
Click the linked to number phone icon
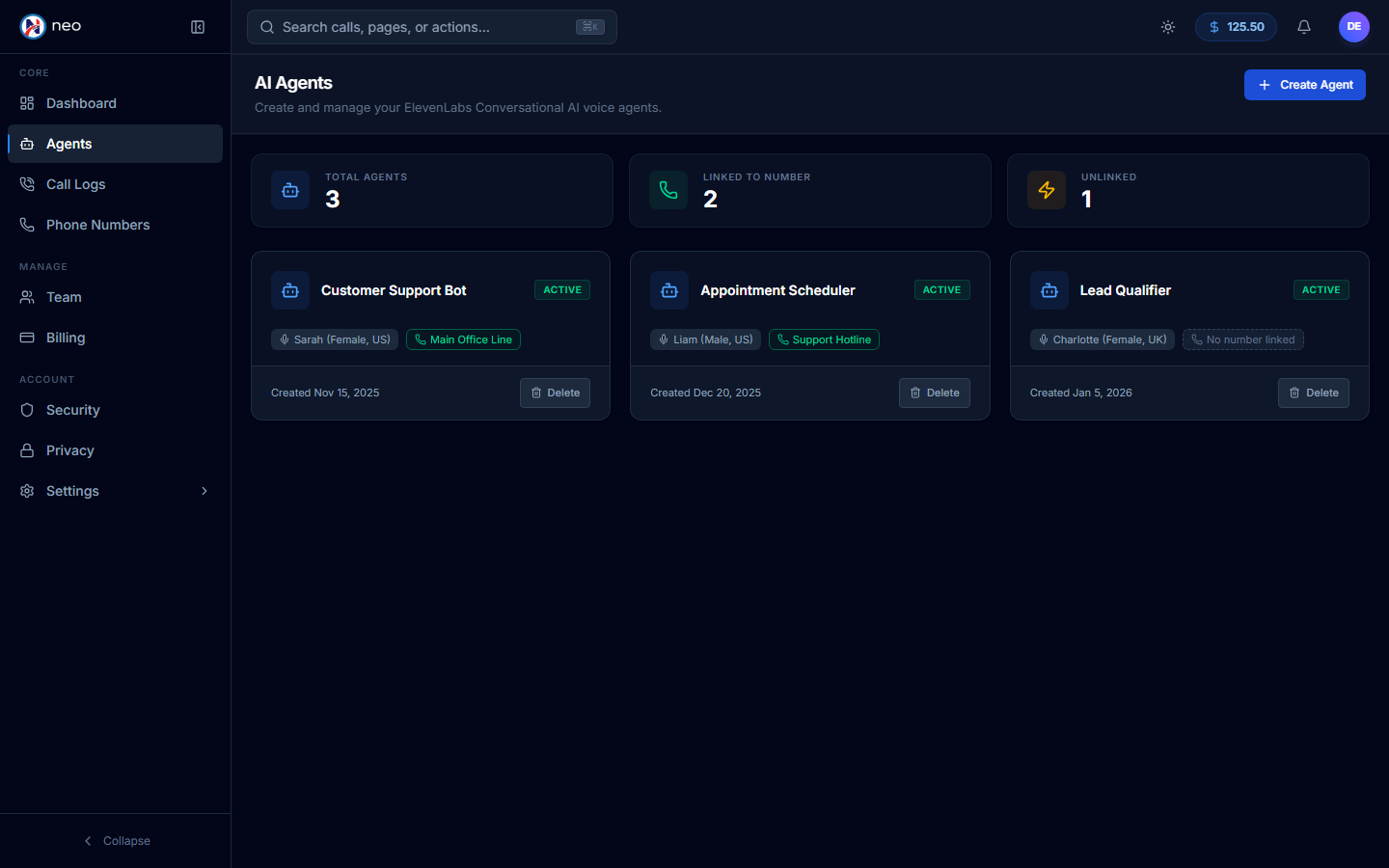pos(668,191)
